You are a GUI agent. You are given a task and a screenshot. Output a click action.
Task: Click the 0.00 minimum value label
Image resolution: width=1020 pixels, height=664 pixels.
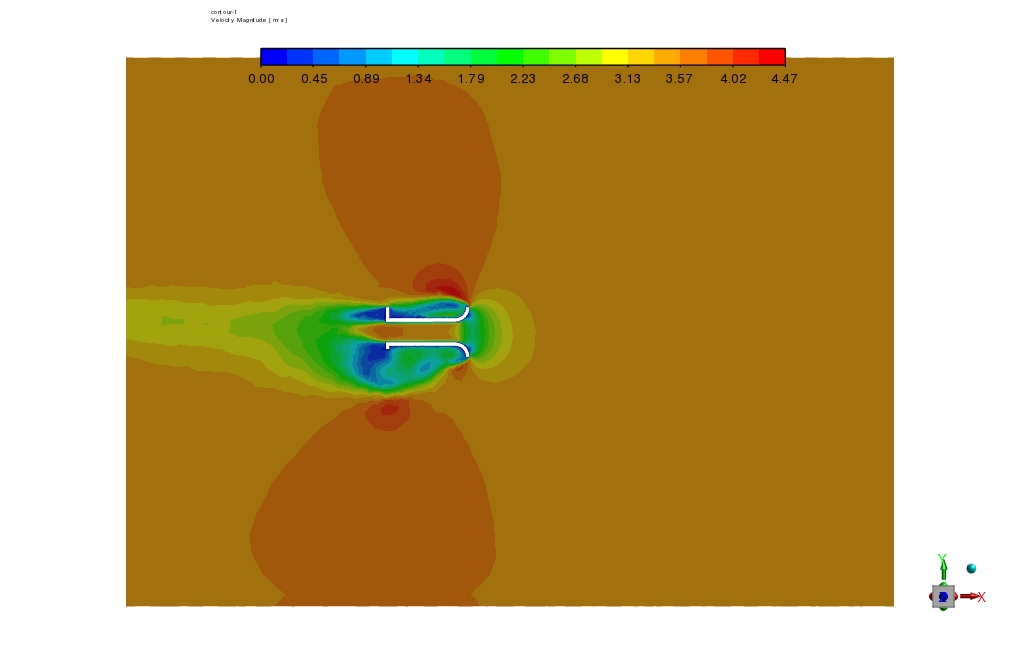tap(261, 79)
